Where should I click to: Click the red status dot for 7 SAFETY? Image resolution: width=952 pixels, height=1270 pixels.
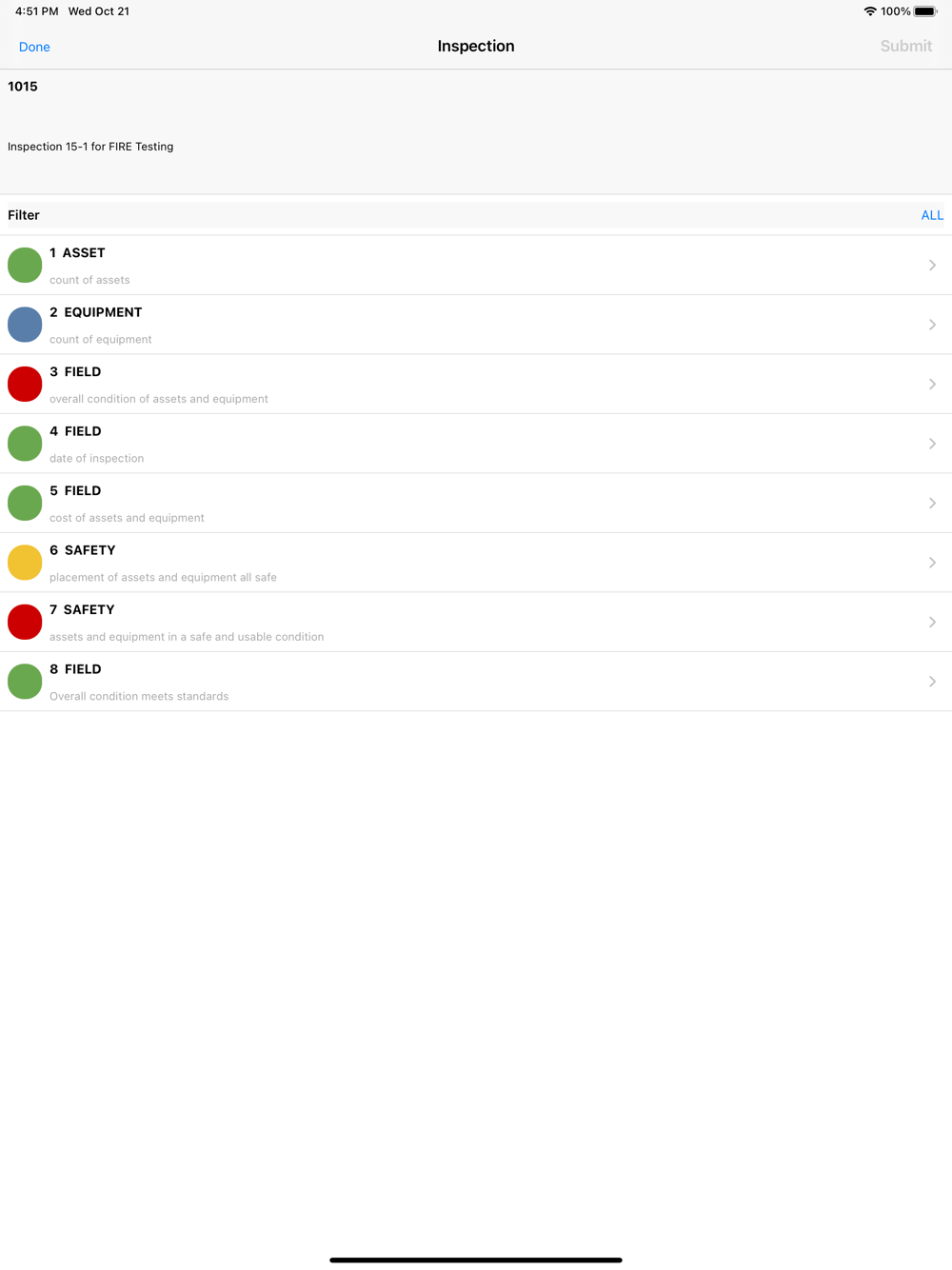click(x=25, y=622)
